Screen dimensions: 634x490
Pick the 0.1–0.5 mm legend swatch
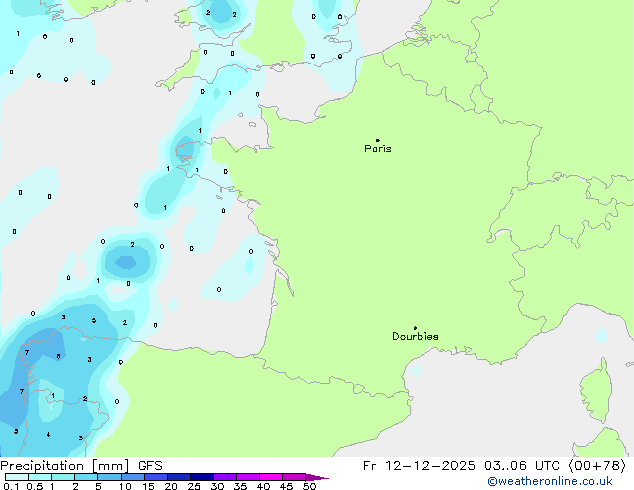pyautogui.click(x=17, y=477)
